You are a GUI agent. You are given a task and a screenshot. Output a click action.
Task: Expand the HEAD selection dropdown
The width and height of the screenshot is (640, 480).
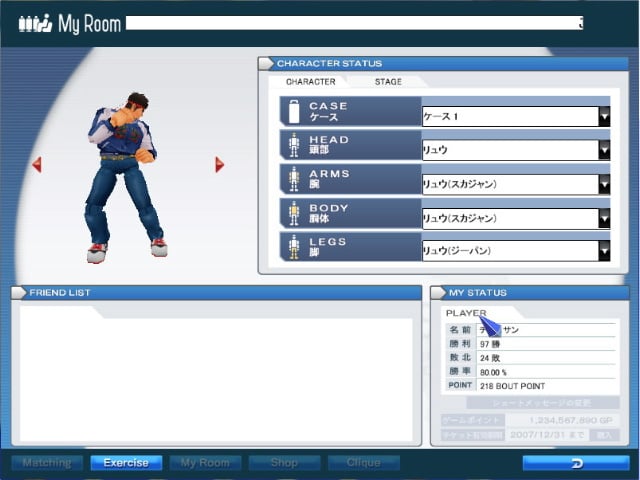(604, 150)
